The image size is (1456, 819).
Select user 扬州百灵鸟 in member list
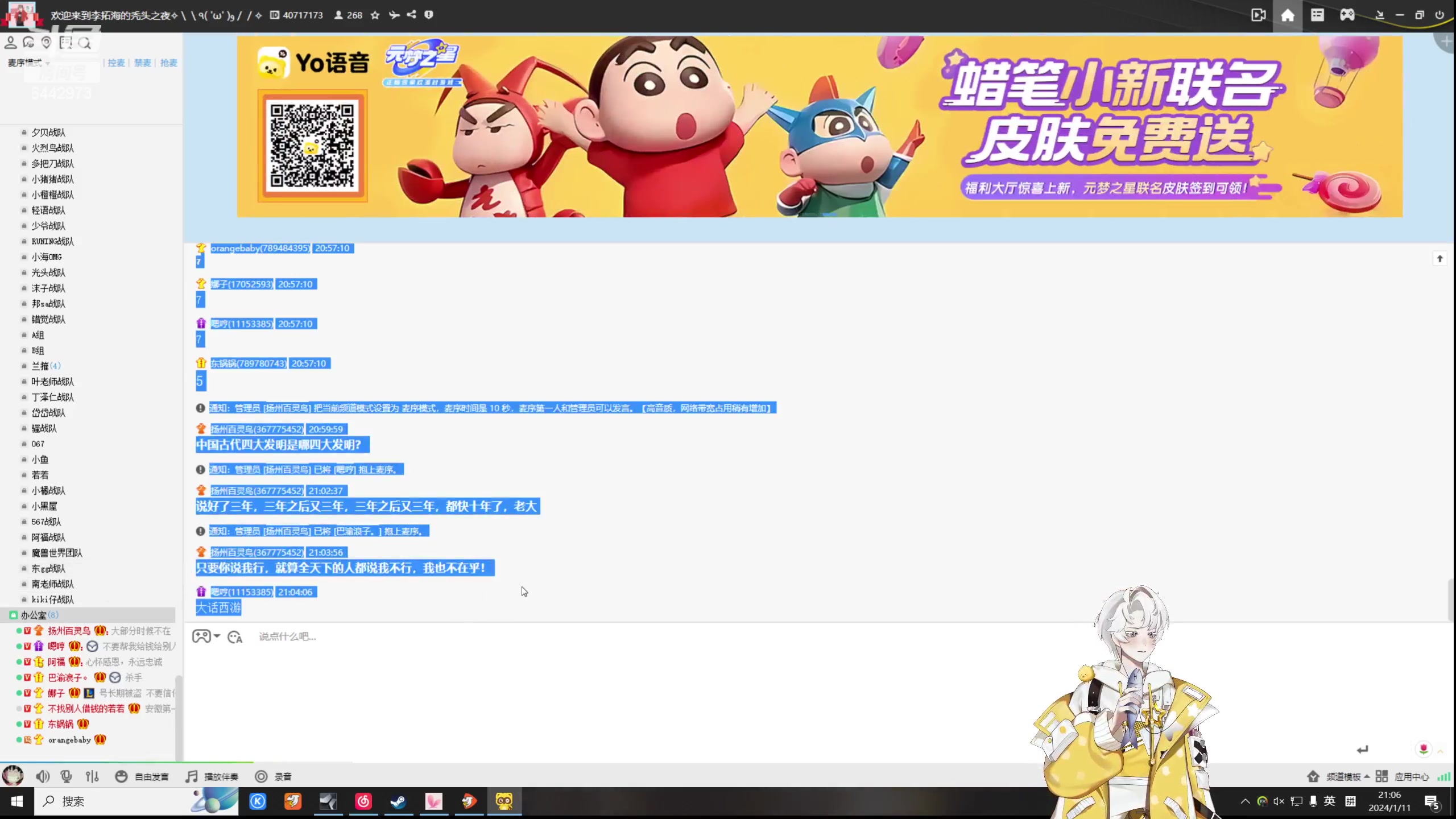click(x=69, y=631)
